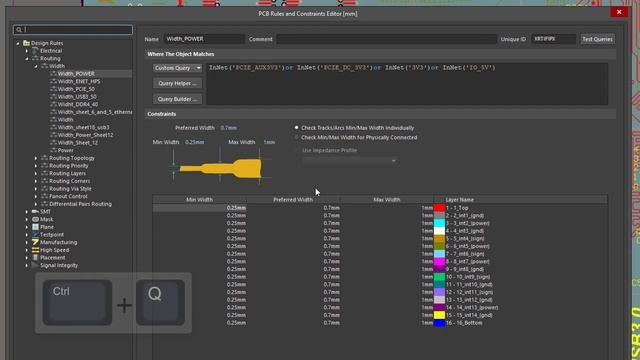
Task: Collapse the Design Rules tree node
Action: pos(18,43)
